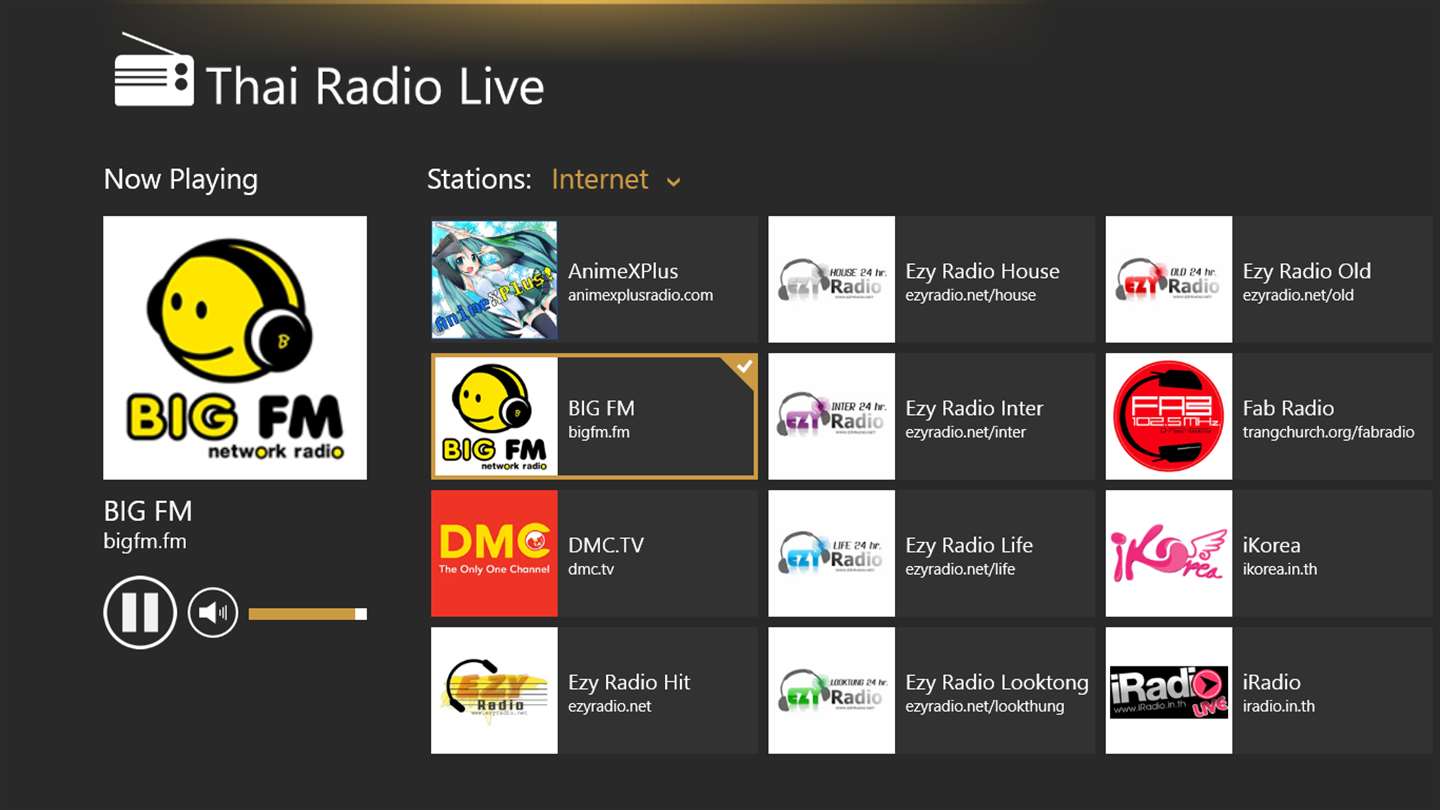Click the iRadio station name
Screen dimensions: 1440x810
point(1271,682)
